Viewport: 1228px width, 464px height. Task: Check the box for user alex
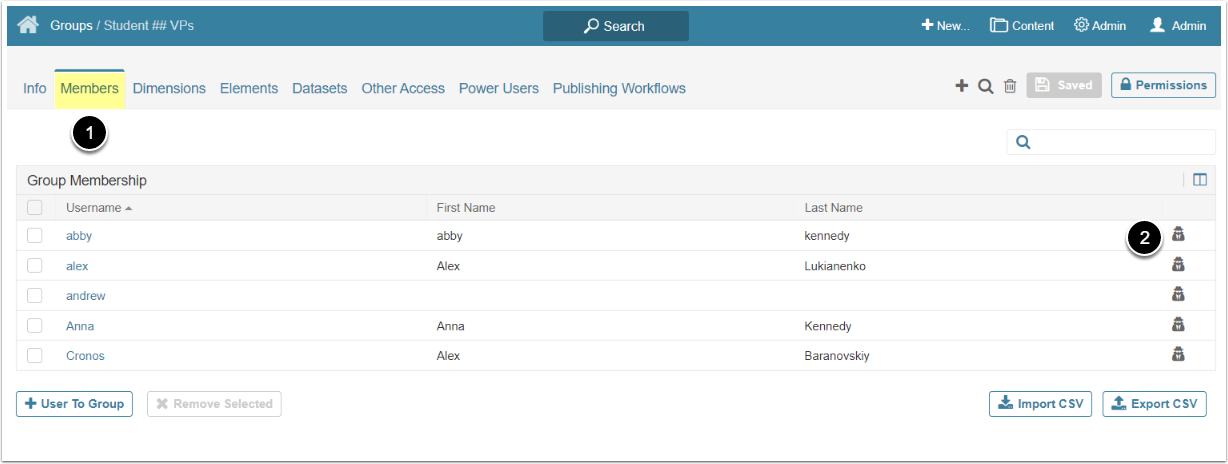[x=35, y=266]
